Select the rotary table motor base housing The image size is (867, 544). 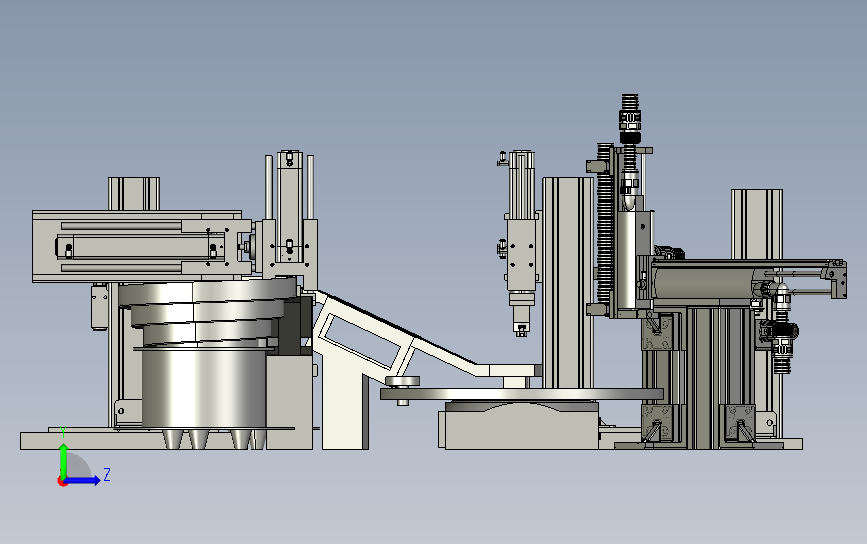click(x=521, y=425)
